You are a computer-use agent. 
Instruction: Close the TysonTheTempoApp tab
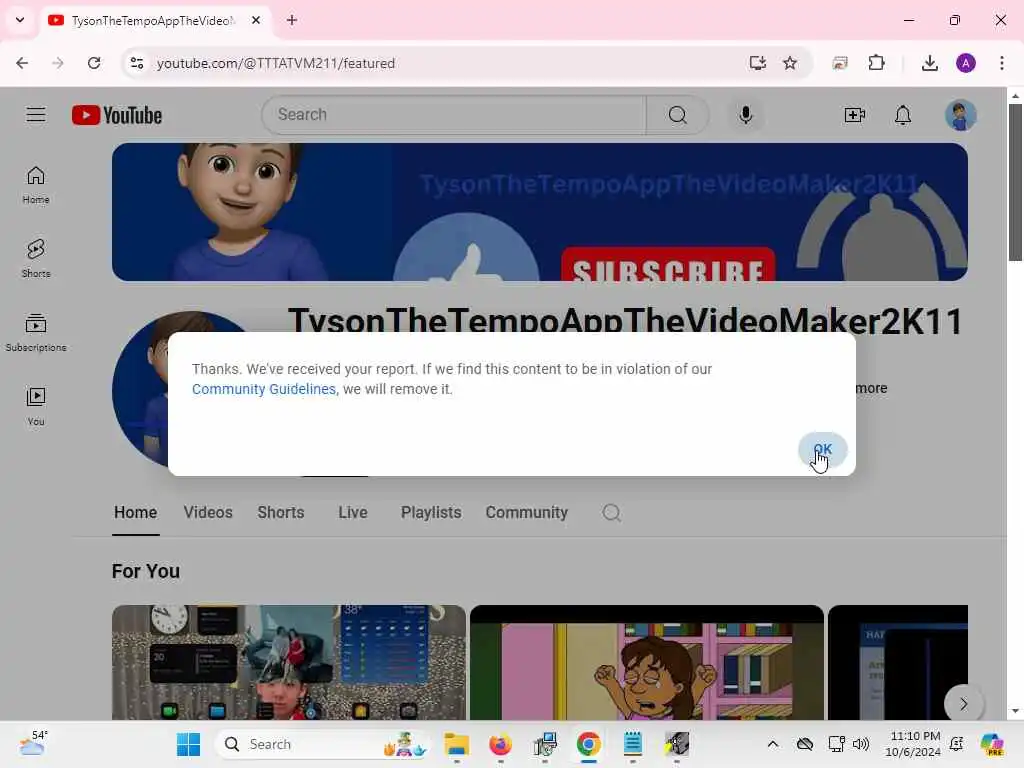(x=256, y=20)
